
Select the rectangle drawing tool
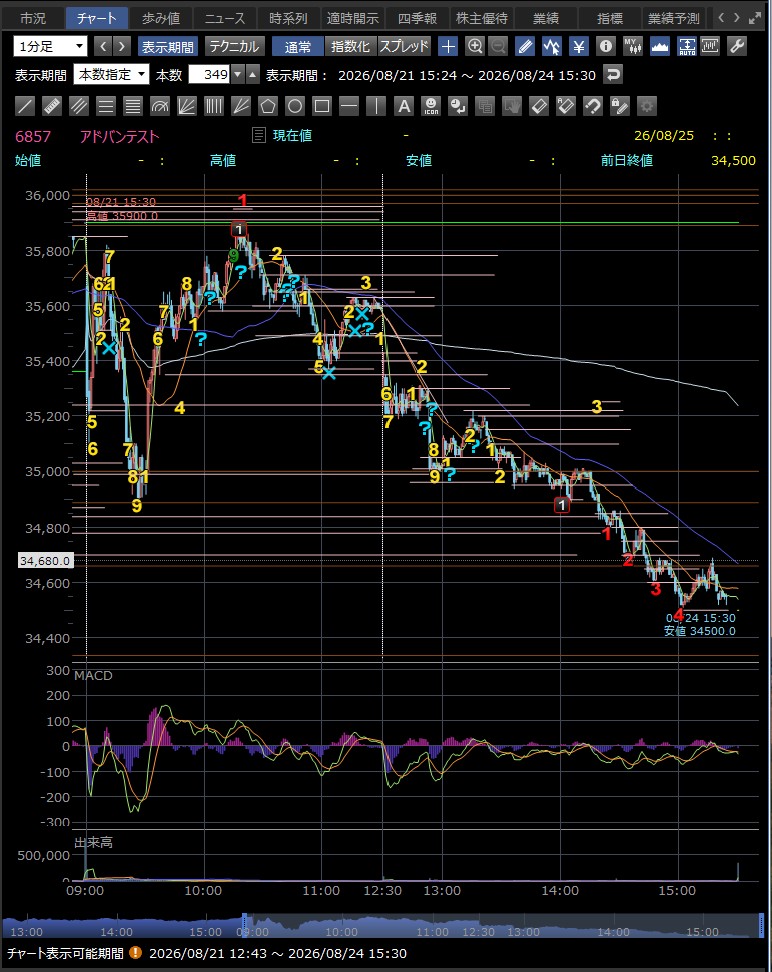(x=322, y=106)
